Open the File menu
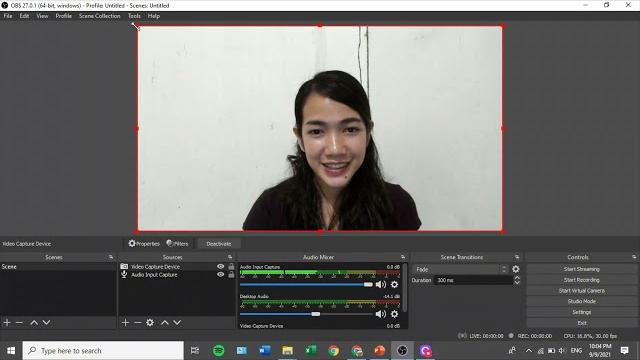The image size is (640, 360). [x=8, y=16]
